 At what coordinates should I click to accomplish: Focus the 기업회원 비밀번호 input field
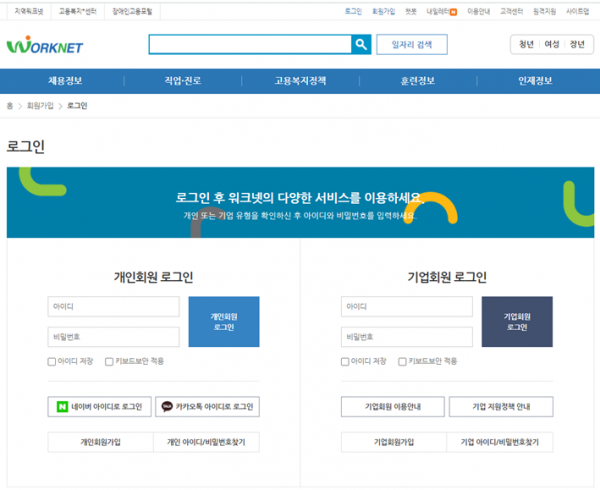[407, 338]
